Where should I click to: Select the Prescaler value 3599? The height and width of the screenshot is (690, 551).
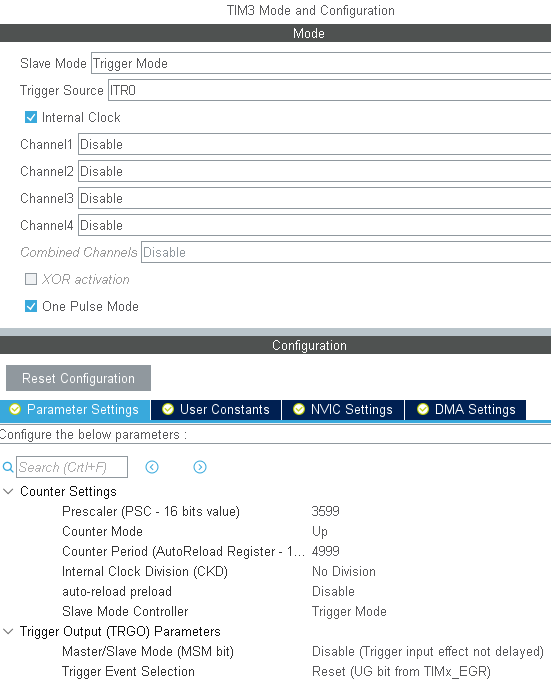point(325,511)
